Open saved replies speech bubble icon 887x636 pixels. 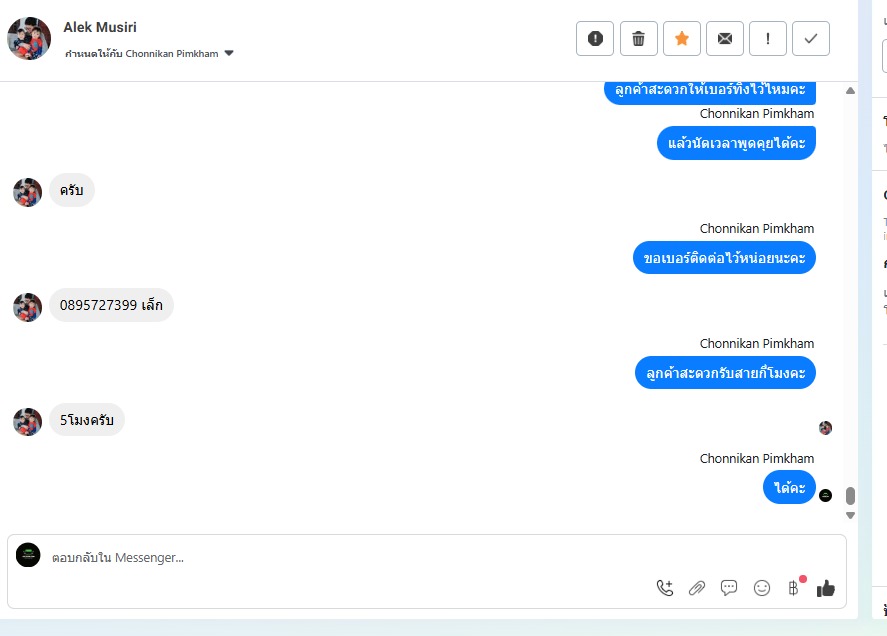pos(729,588)
